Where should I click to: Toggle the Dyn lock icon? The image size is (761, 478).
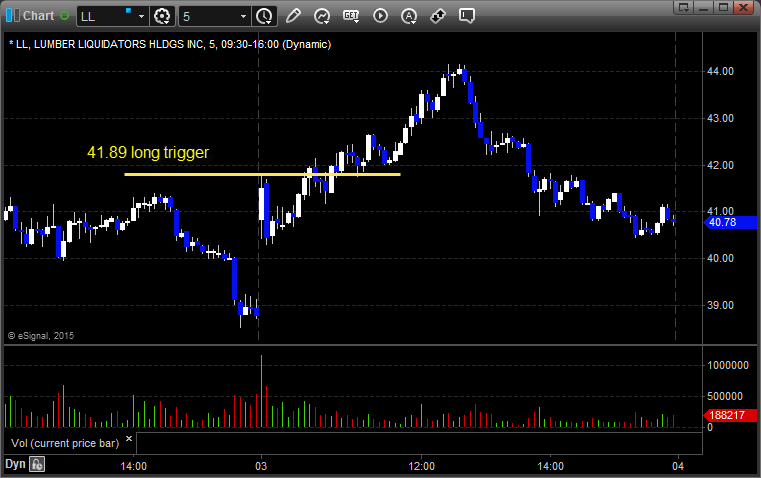pos(37,464)
